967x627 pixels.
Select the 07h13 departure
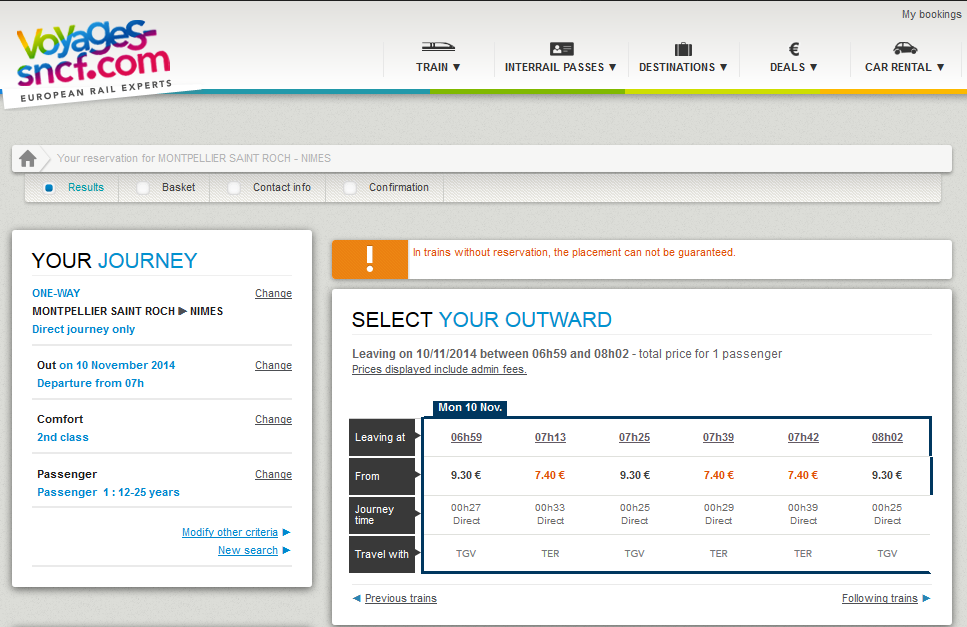(550, 437)
